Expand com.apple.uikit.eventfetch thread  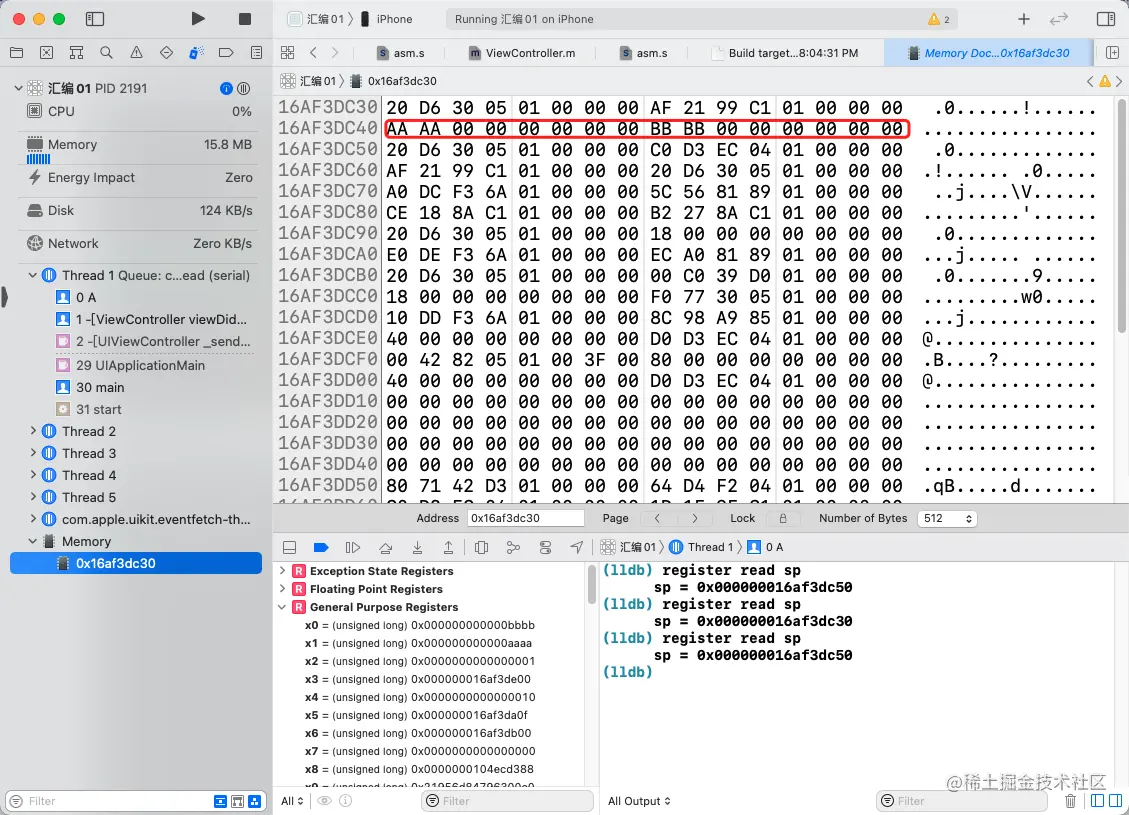(32, 518)
